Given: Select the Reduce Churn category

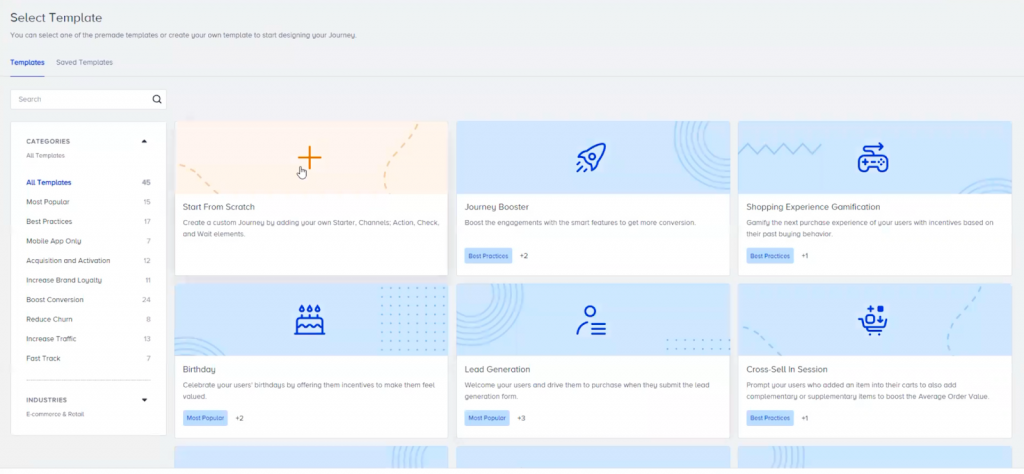Looking at the screenshot, I should [49, 319].
